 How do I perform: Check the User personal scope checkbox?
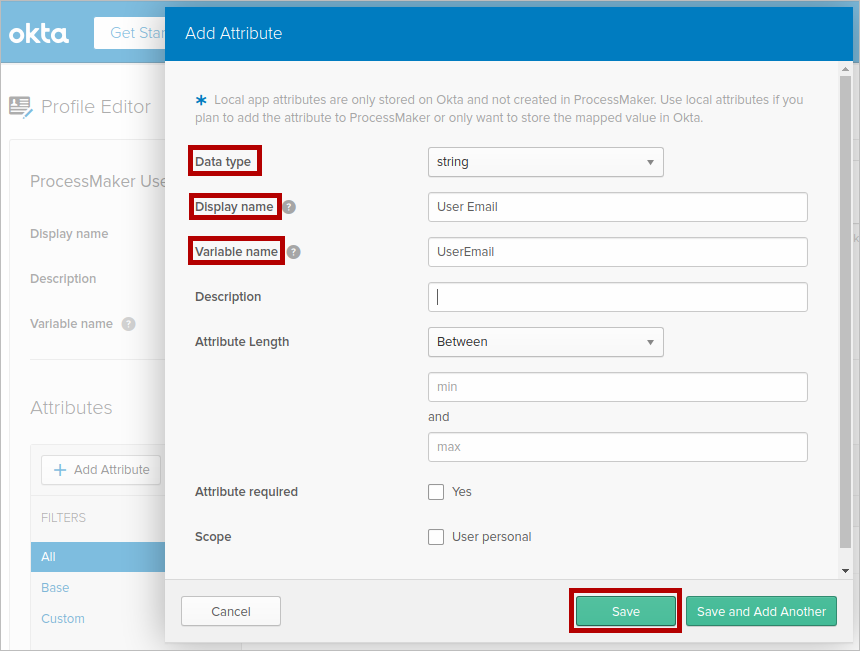click(436, 537)
